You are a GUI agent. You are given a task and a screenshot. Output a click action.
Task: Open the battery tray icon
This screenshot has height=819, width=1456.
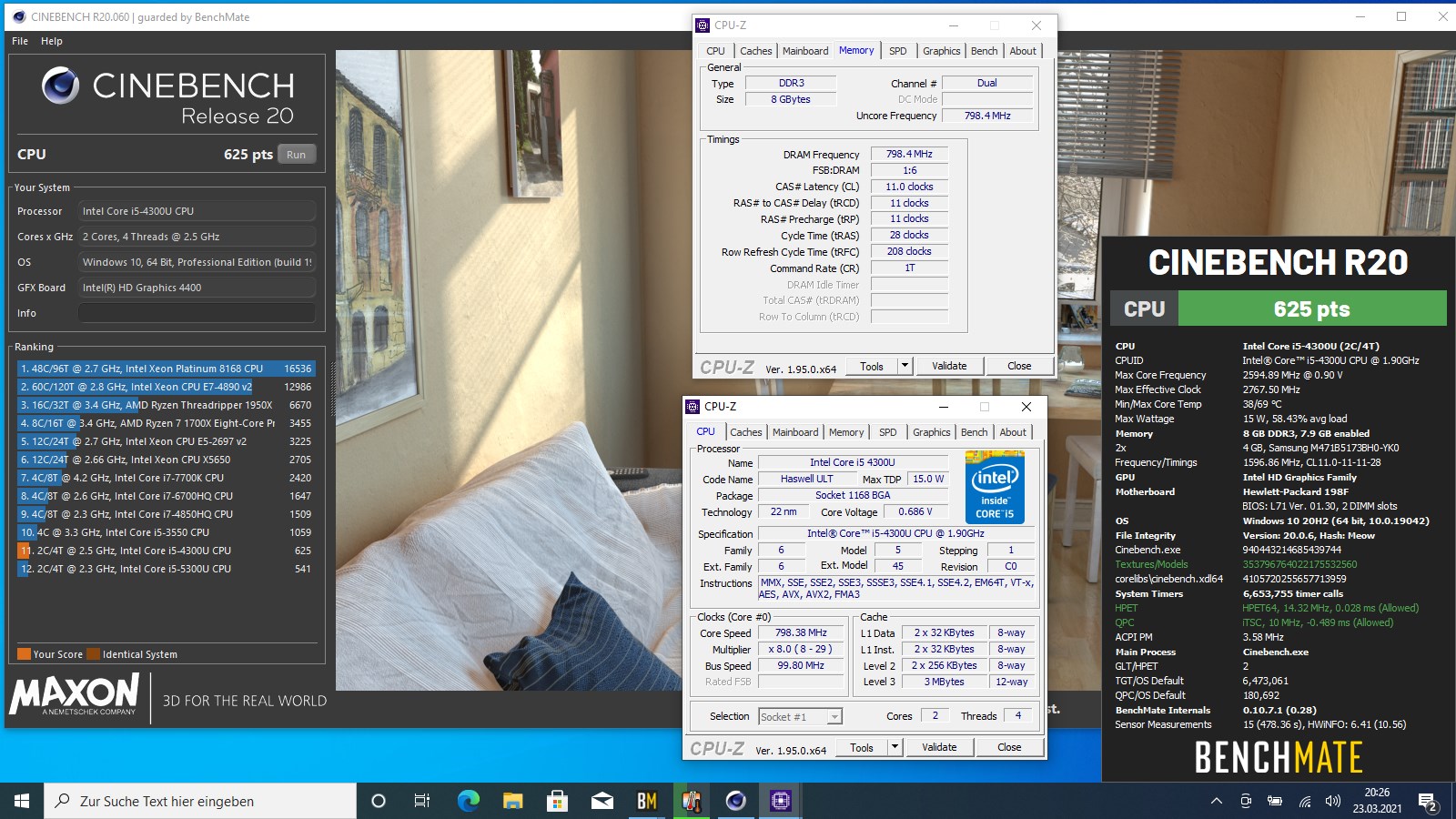(x=1275, y=801)
